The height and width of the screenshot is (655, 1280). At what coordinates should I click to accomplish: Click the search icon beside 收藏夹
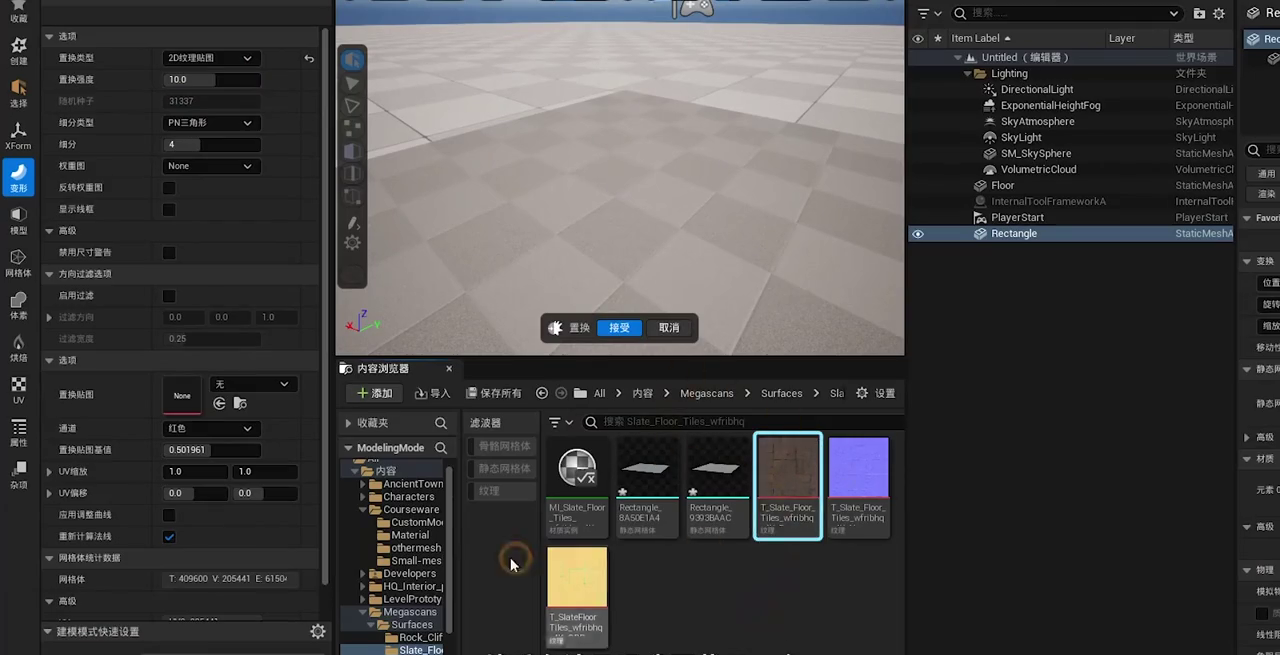(x=441, y=423)
